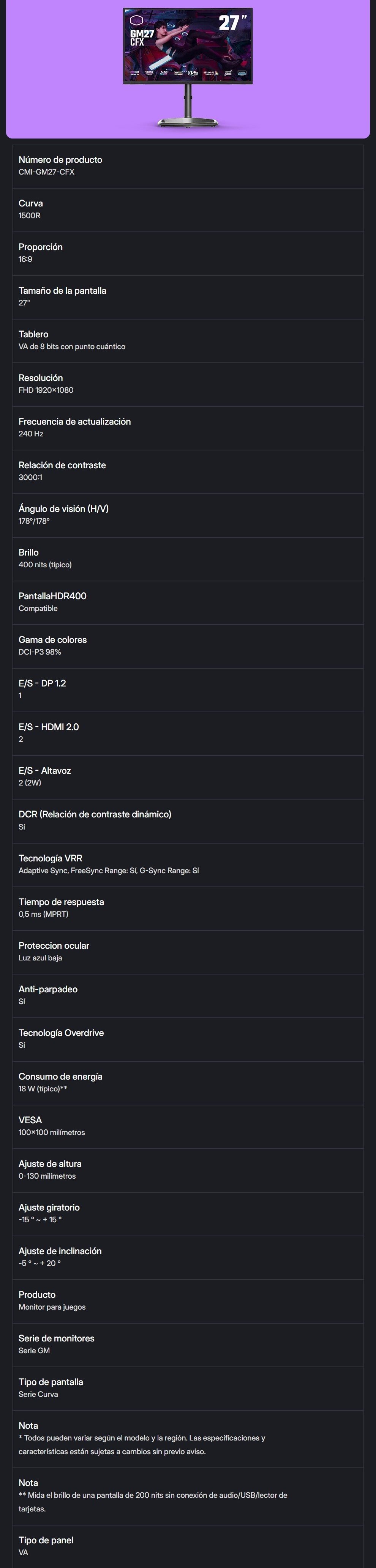Click the Tecnología VRR spec row

[x=188, y=864]
